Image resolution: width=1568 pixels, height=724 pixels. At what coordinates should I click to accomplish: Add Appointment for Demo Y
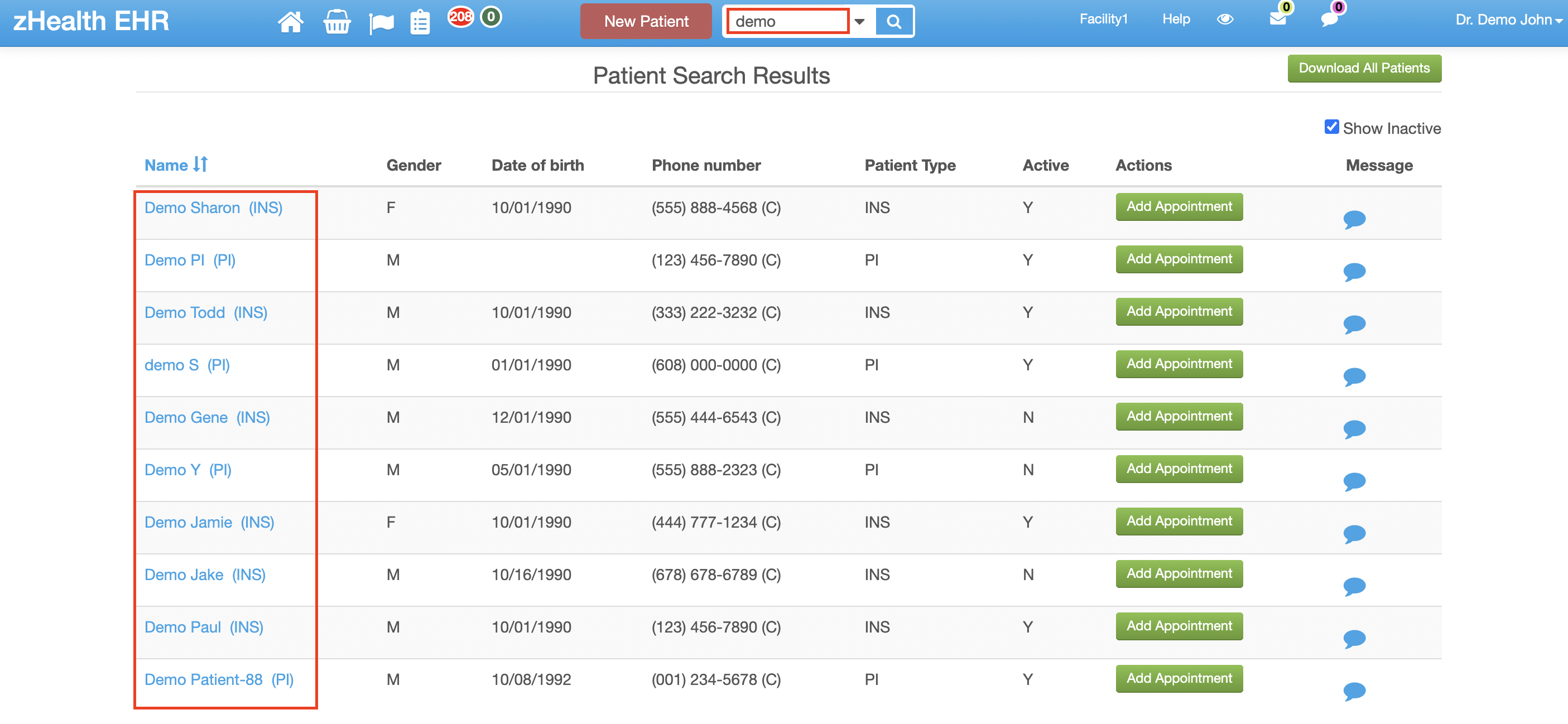1179,469
